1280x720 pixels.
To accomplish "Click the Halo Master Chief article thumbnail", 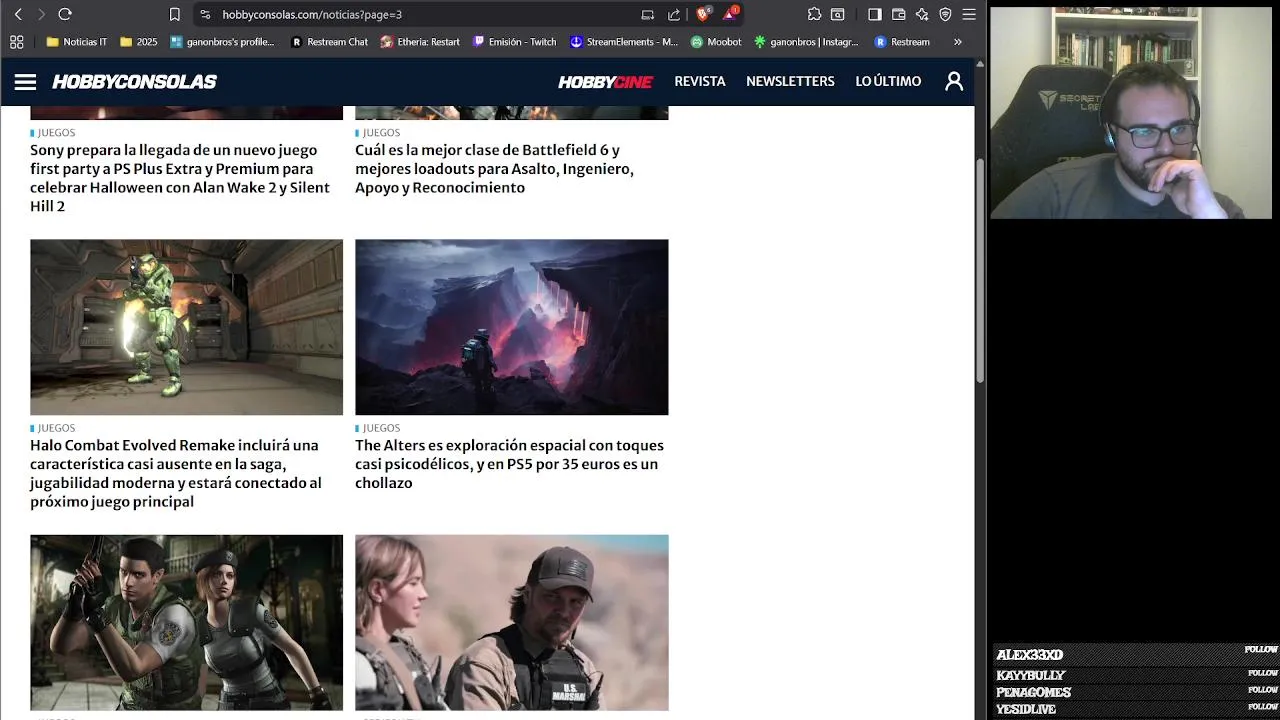I will (186, 327).
